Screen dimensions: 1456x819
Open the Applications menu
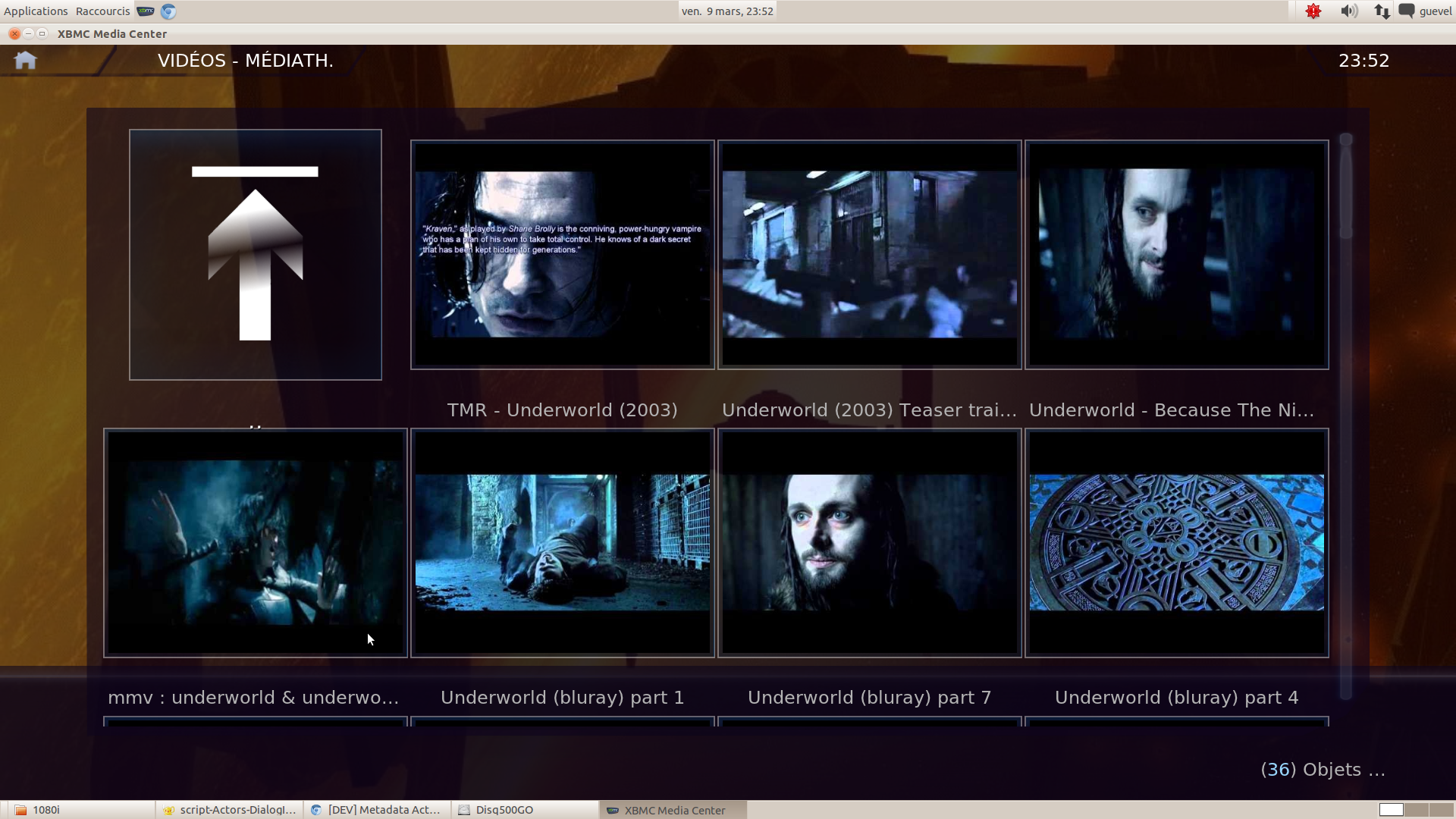point(36,11)
